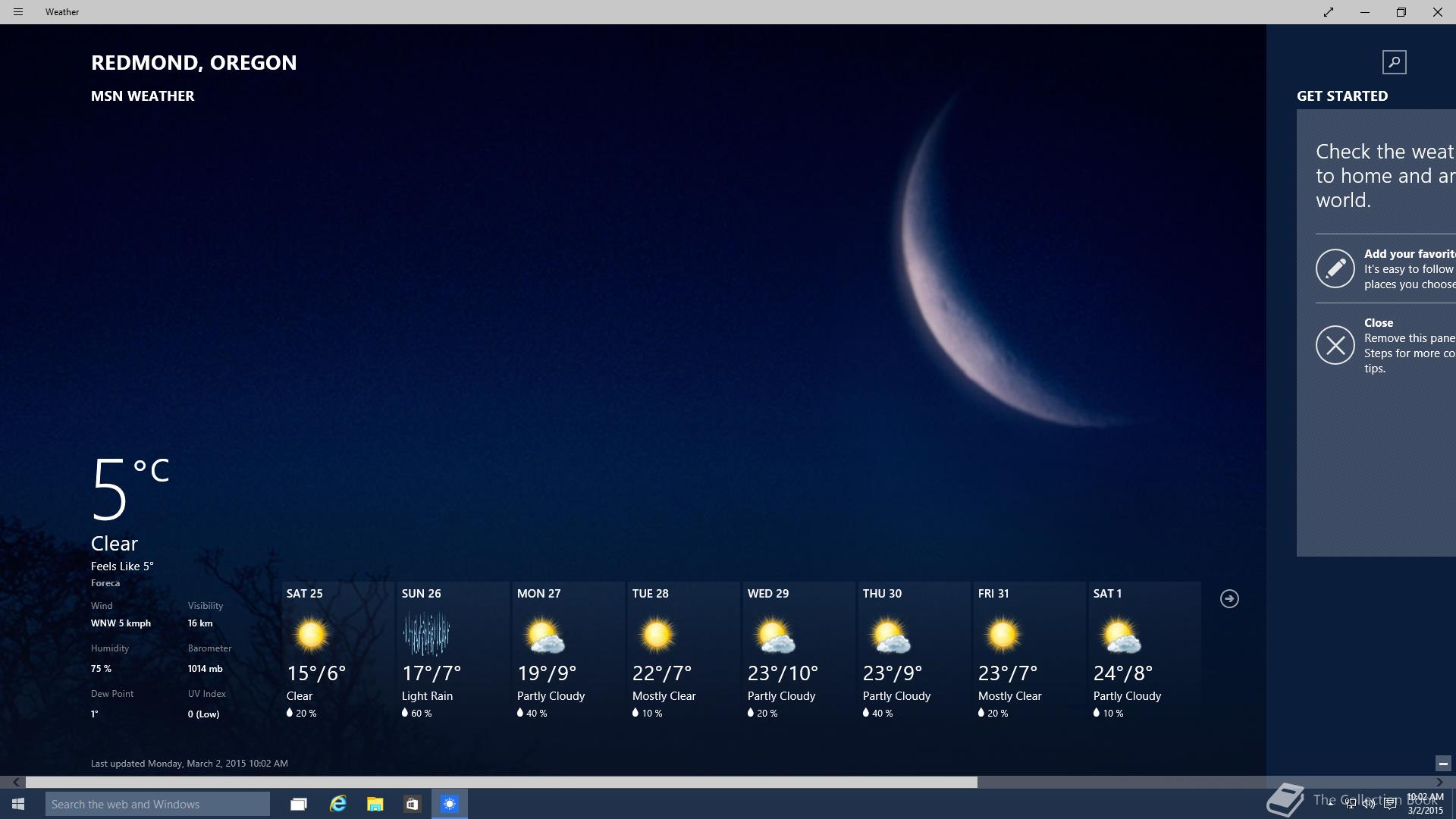Select the WED 29 forecast tile

(x=799, y=652)
